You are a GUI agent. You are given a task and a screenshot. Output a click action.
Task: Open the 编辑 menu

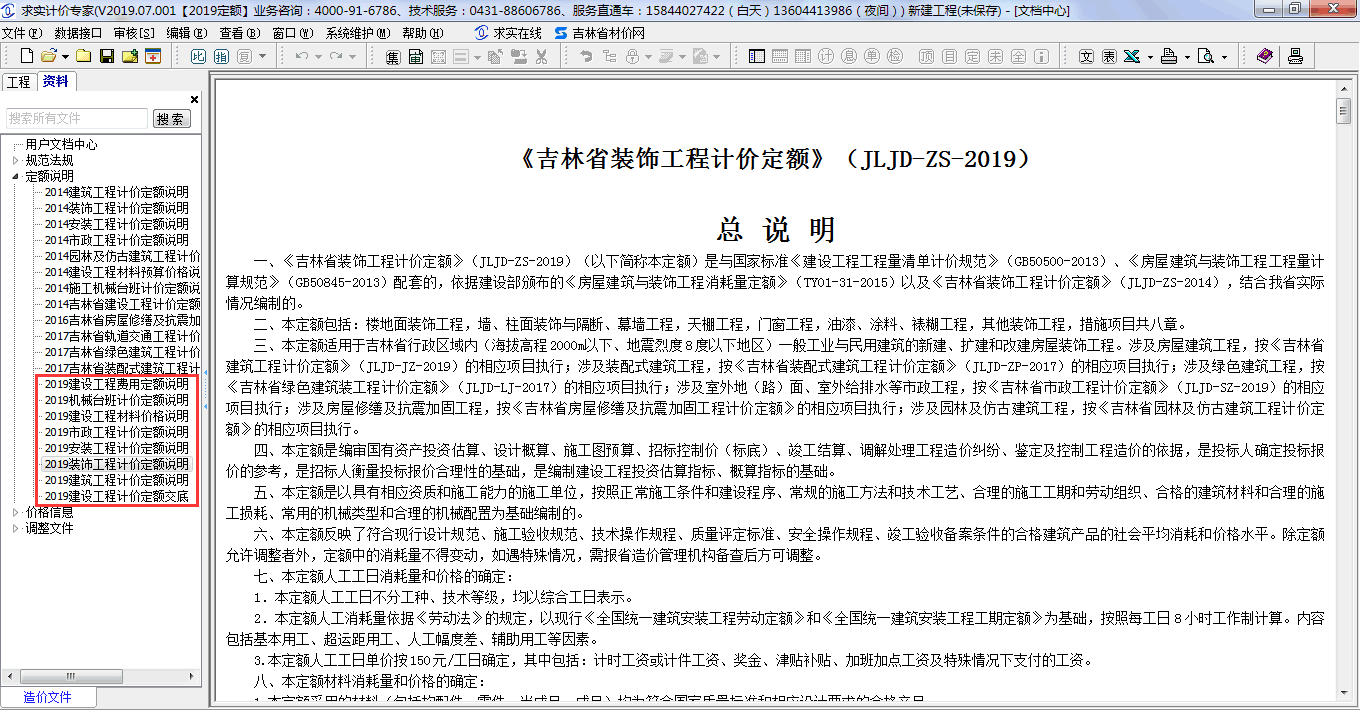click(x=187, y=33)
